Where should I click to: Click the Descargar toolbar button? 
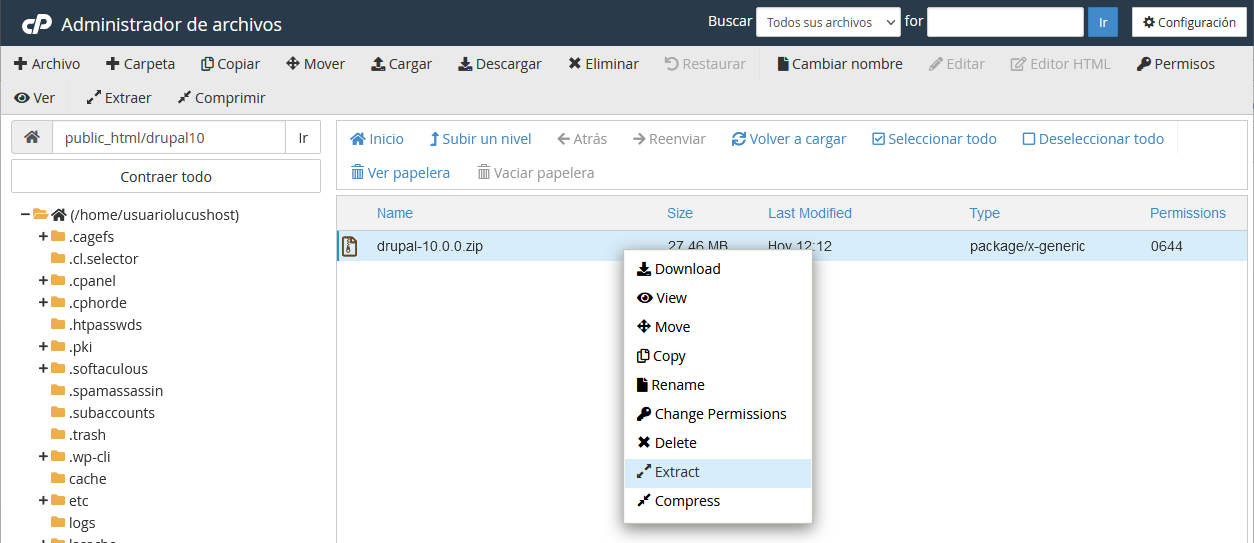pos(499,64)
